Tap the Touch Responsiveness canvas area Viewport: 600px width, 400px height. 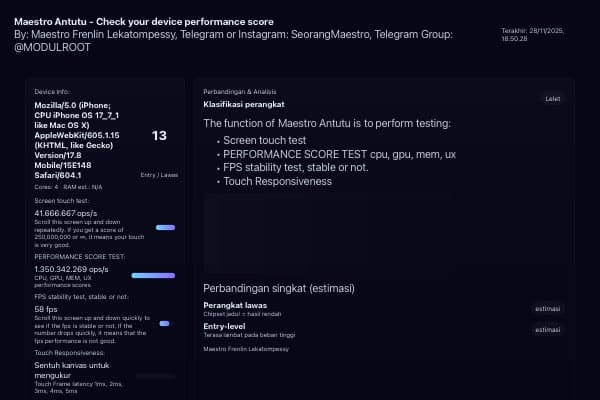(153, 375)
